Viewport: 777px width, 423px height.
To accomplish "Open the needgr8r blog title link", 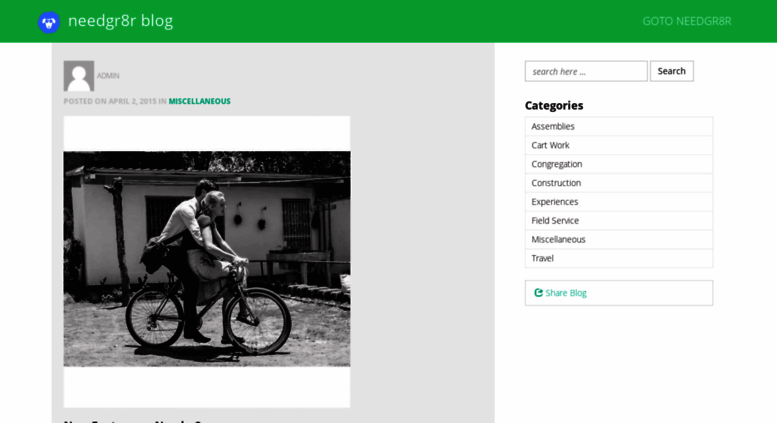I will tap(120, 21).
